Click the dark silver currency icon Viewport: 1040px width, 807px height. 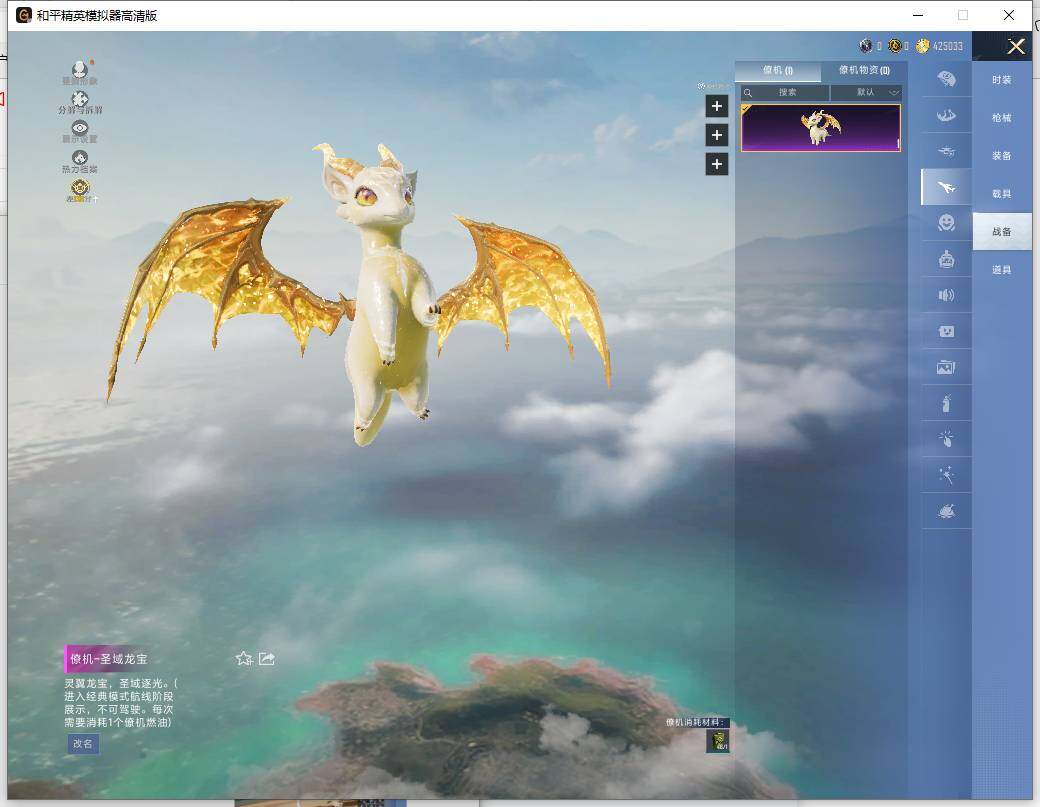[x=866, y=46]
